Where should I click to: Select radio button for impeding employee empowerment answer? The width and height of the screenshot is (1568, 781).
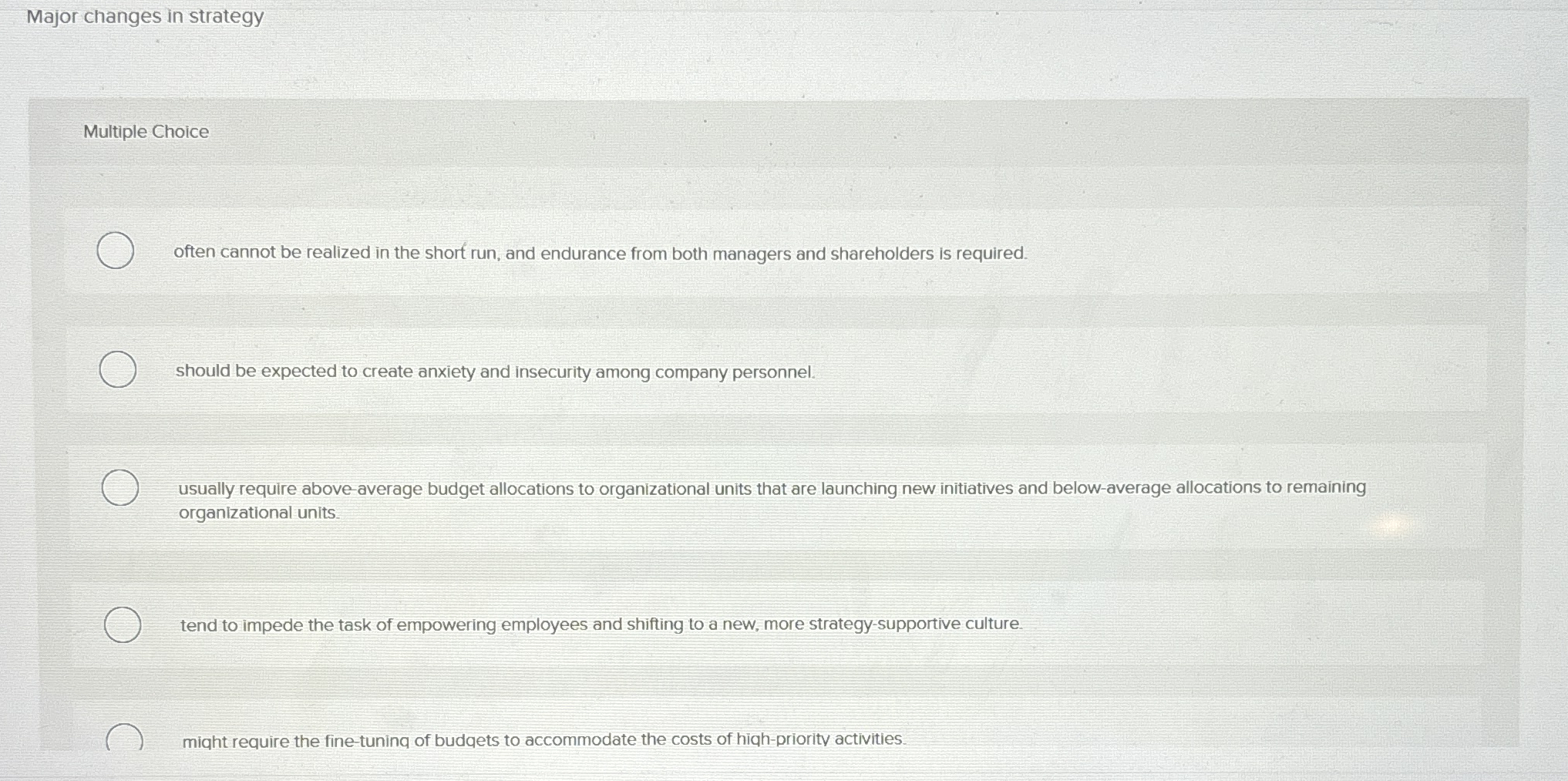click(x=122, y=624)
